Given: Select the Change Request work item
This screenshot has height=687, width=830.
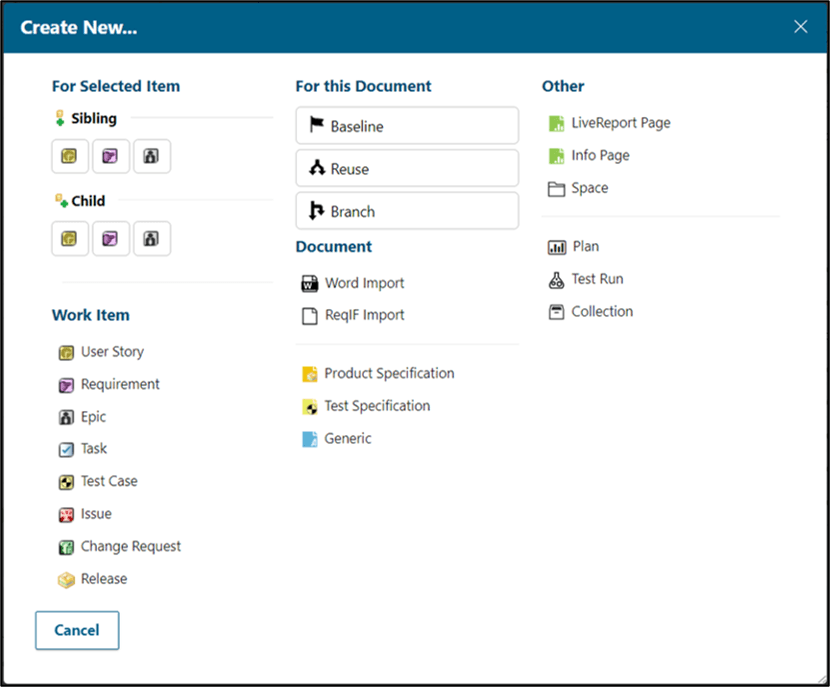Looking at the screenshot, I should click(130, 546).
